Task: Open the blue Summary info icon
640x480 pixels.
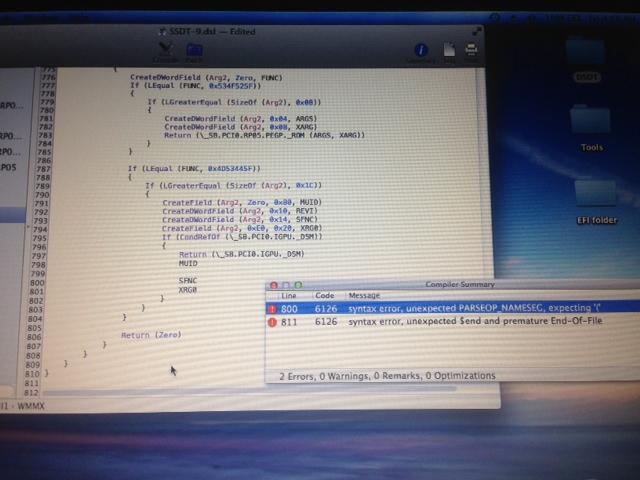Action: 422,50
